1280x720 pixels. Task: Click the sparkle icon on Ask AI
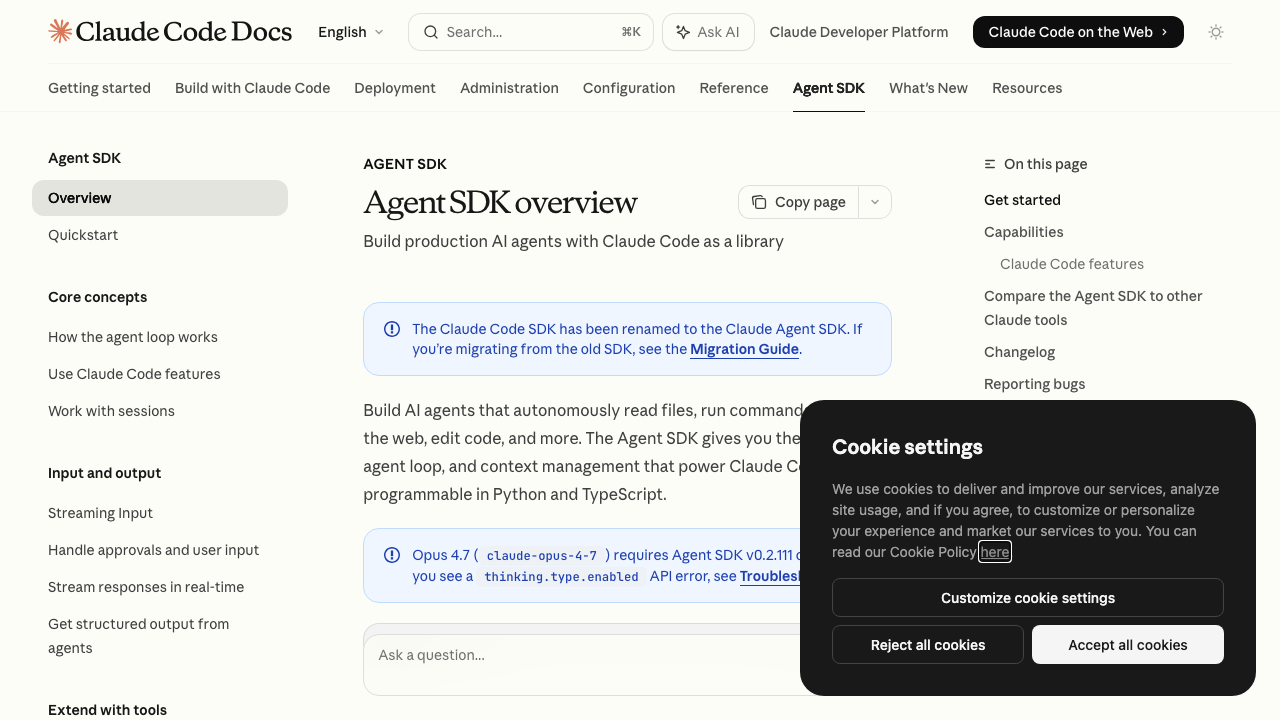pos(684,31)
